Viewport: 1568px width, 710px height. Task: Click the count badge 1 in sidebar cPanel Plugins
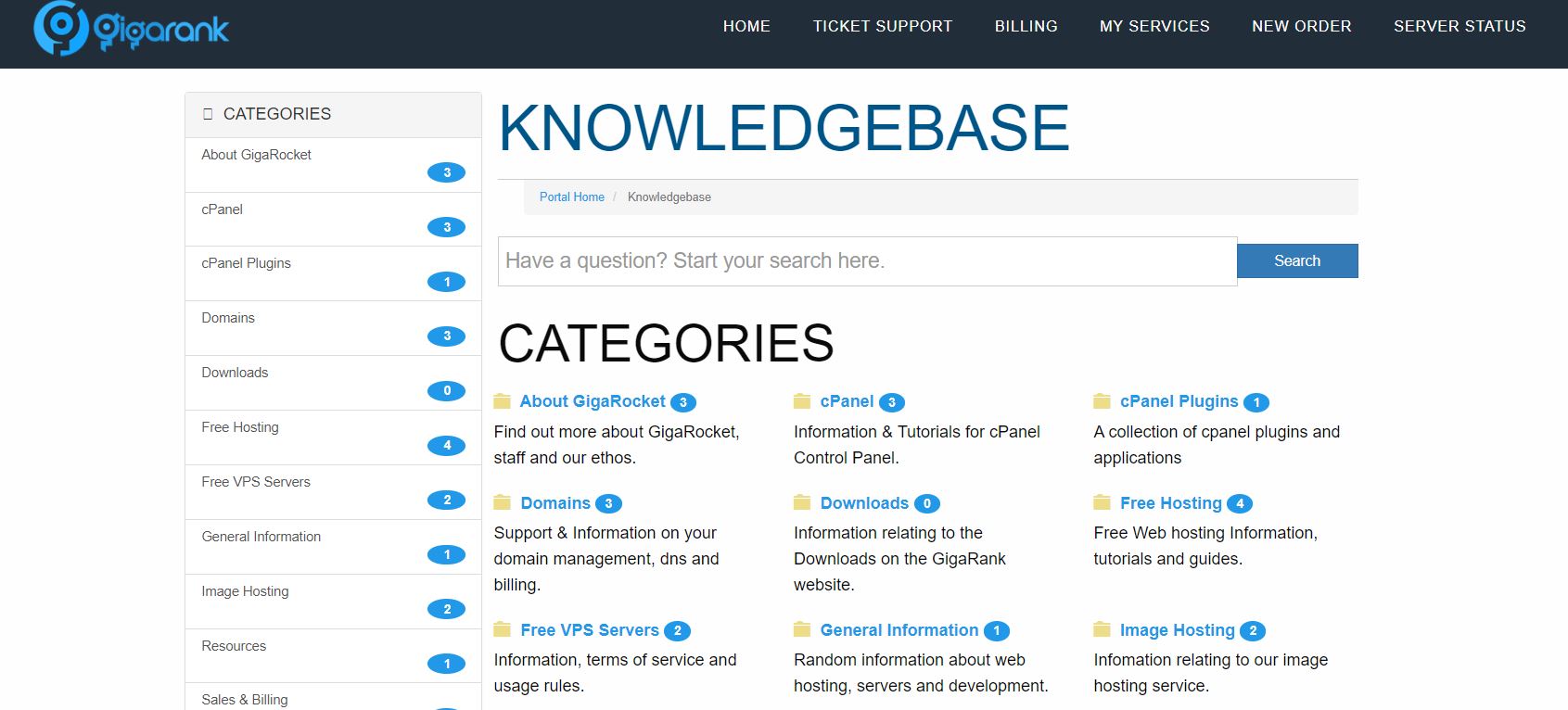(446, 282)
